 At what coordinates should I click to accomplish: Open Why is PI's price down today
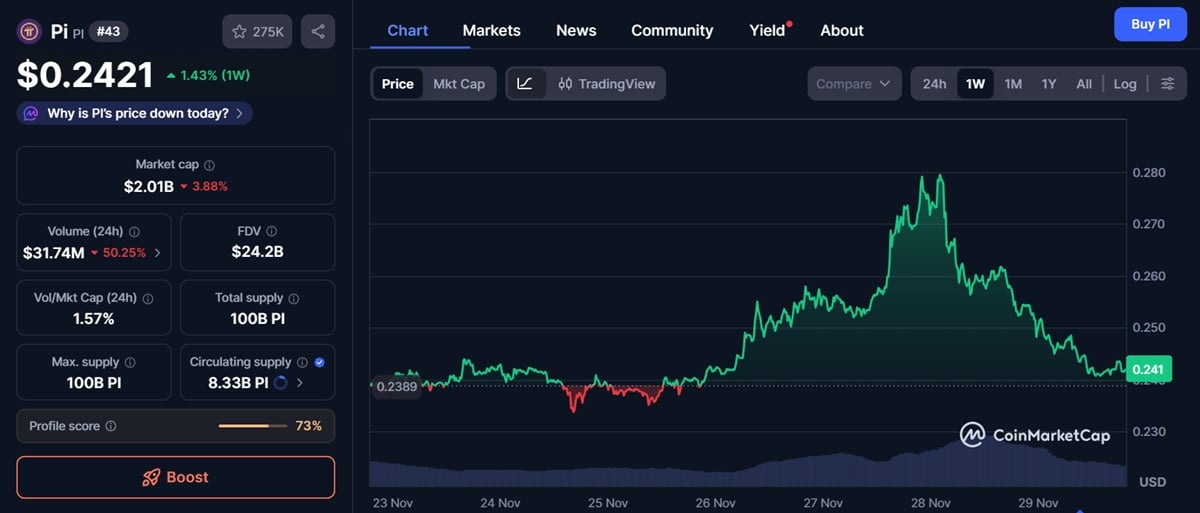pos(135,113)
